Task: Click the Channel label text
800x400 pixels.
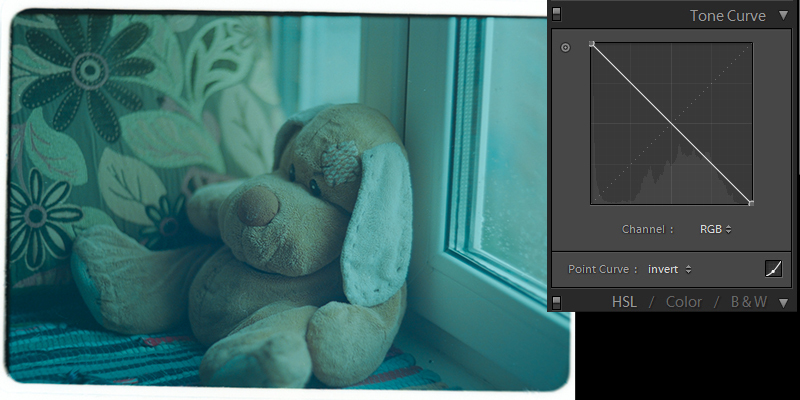Action: [x=647, y=230]
